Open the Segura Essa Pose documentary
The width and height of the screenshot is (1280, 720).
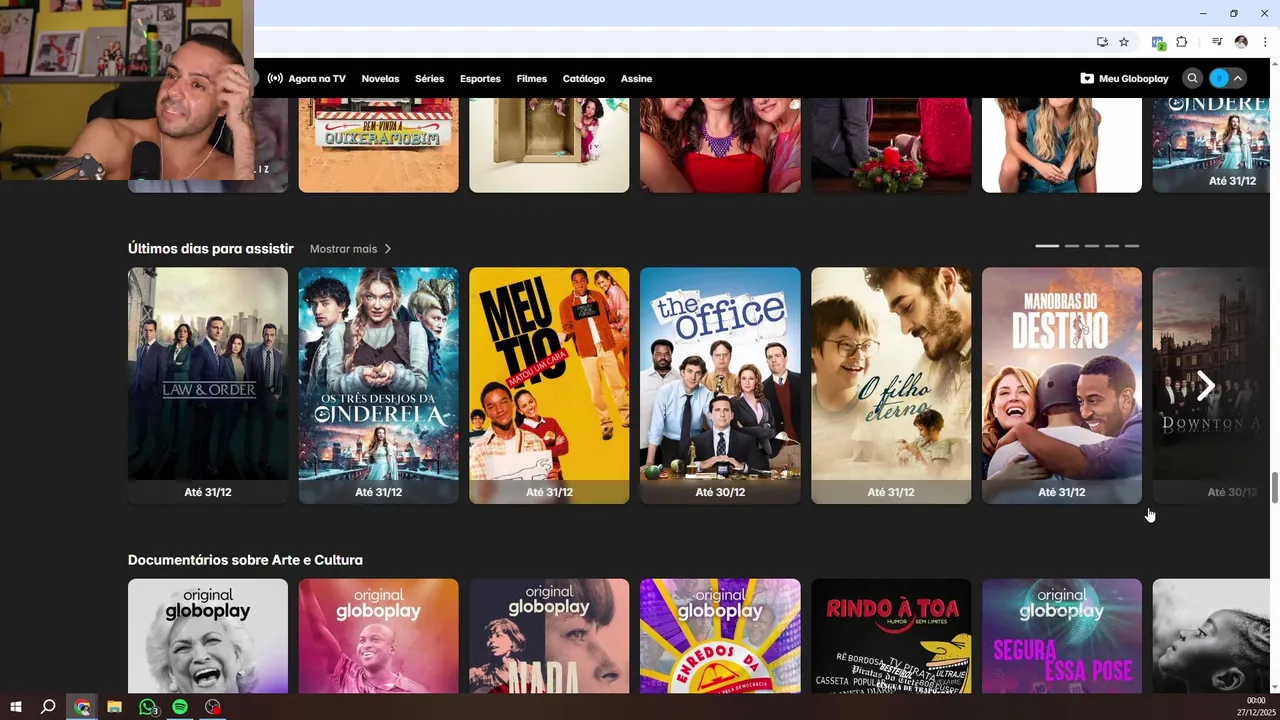point(1062,636)
